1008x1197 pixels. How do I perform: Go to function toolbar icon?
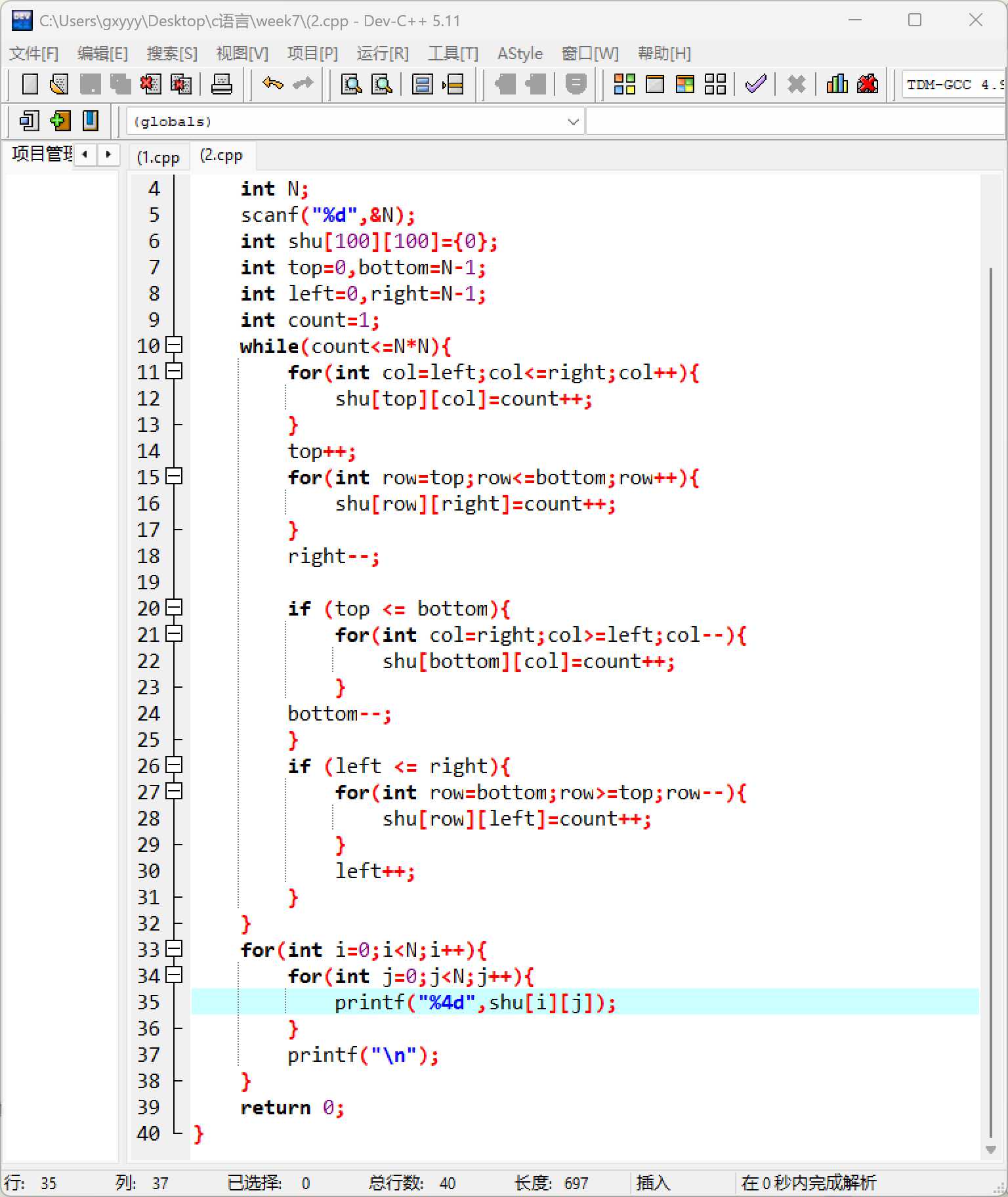422,84
